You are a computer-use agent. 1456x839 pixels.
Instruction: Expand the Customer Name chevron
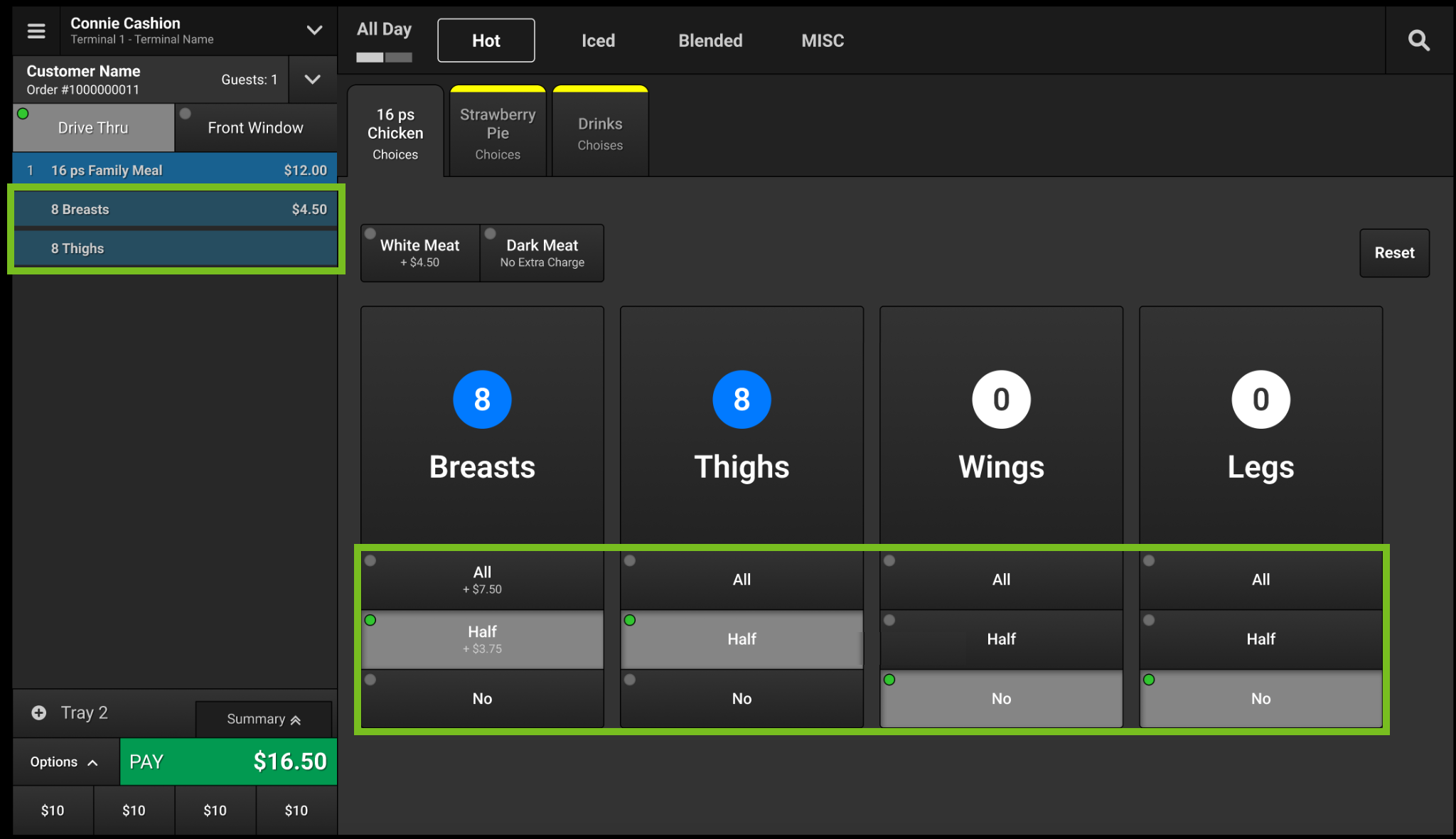pyautogui.click(x=312, y=80)
